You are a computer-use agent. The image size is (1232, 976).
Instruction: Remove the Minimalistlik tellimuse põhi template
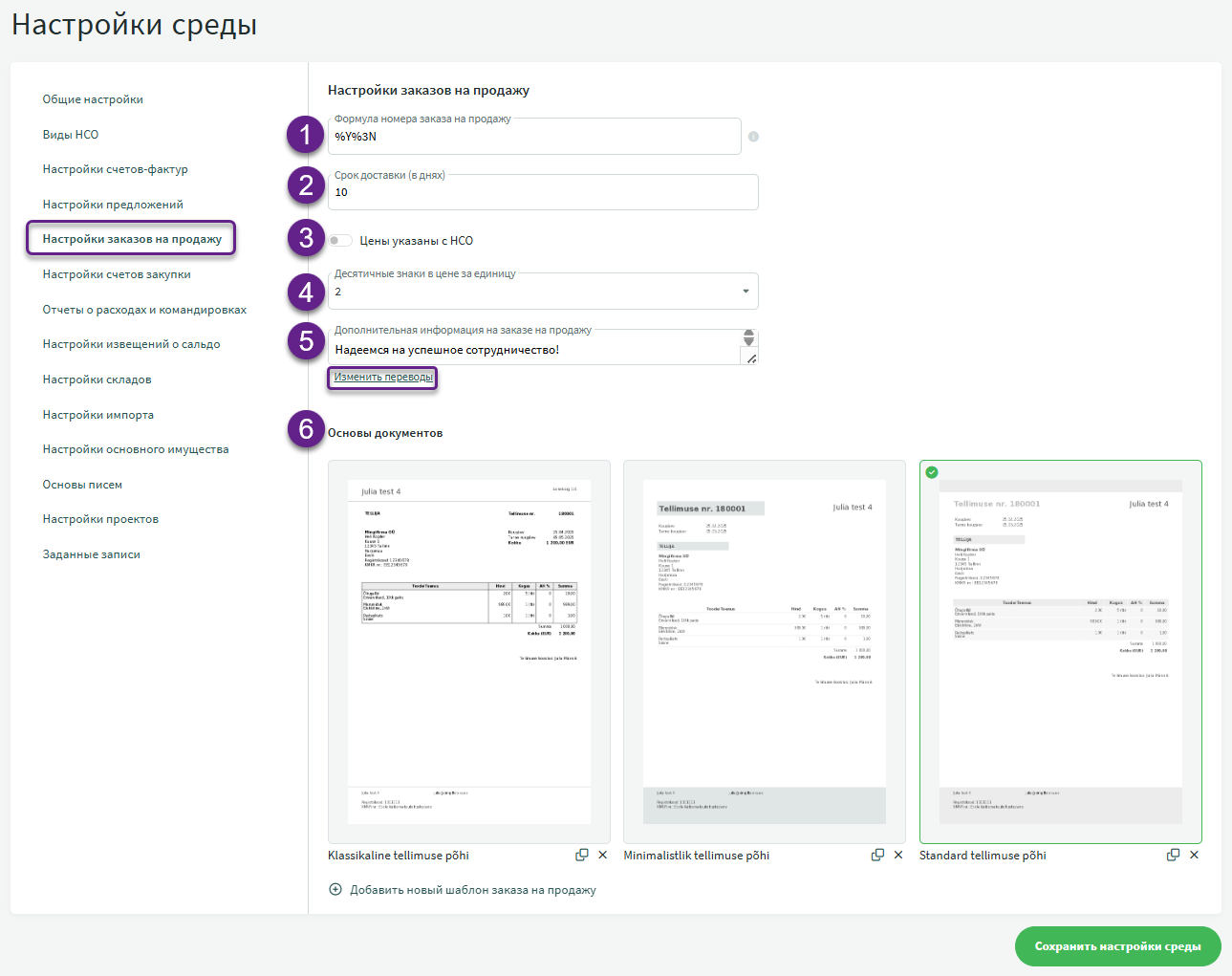(x=898, y=855)
